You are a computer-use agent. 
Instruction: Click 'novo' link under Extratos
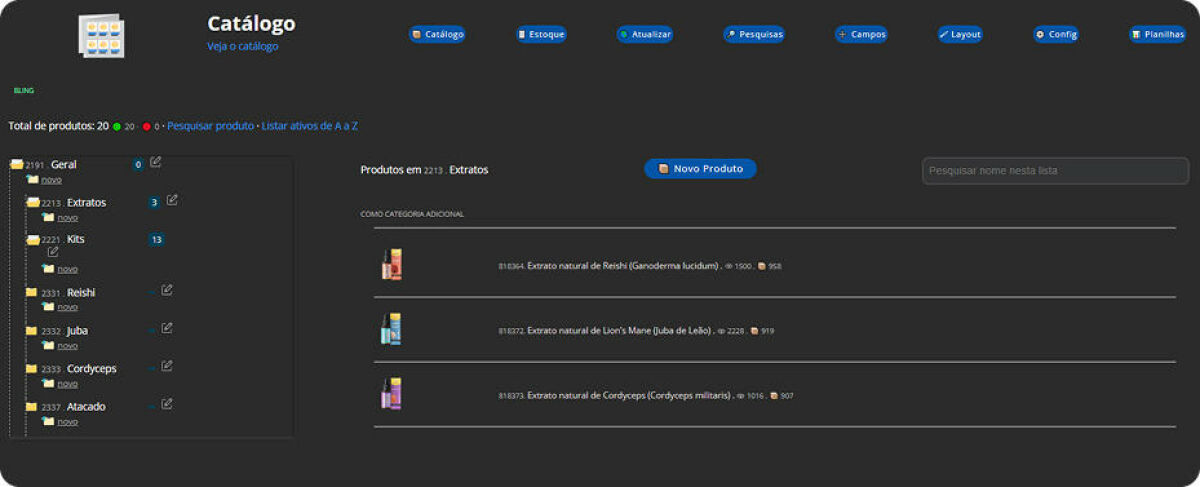(67, 218)
